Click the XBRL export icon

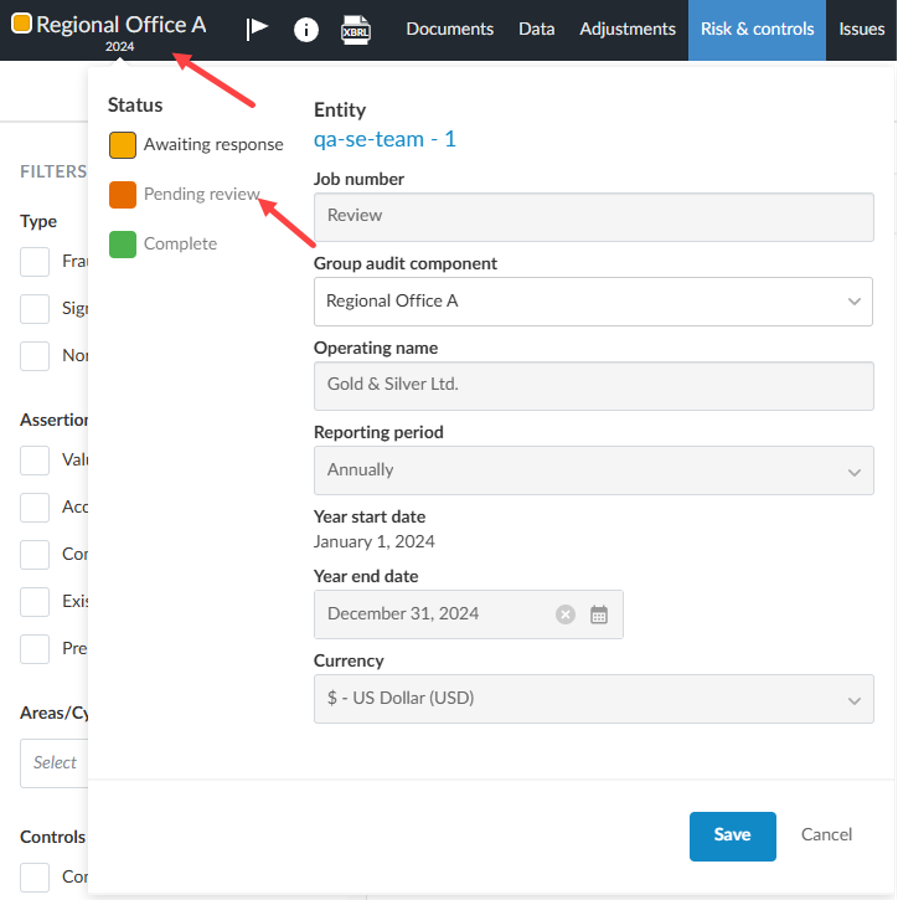tap(357, 29)
